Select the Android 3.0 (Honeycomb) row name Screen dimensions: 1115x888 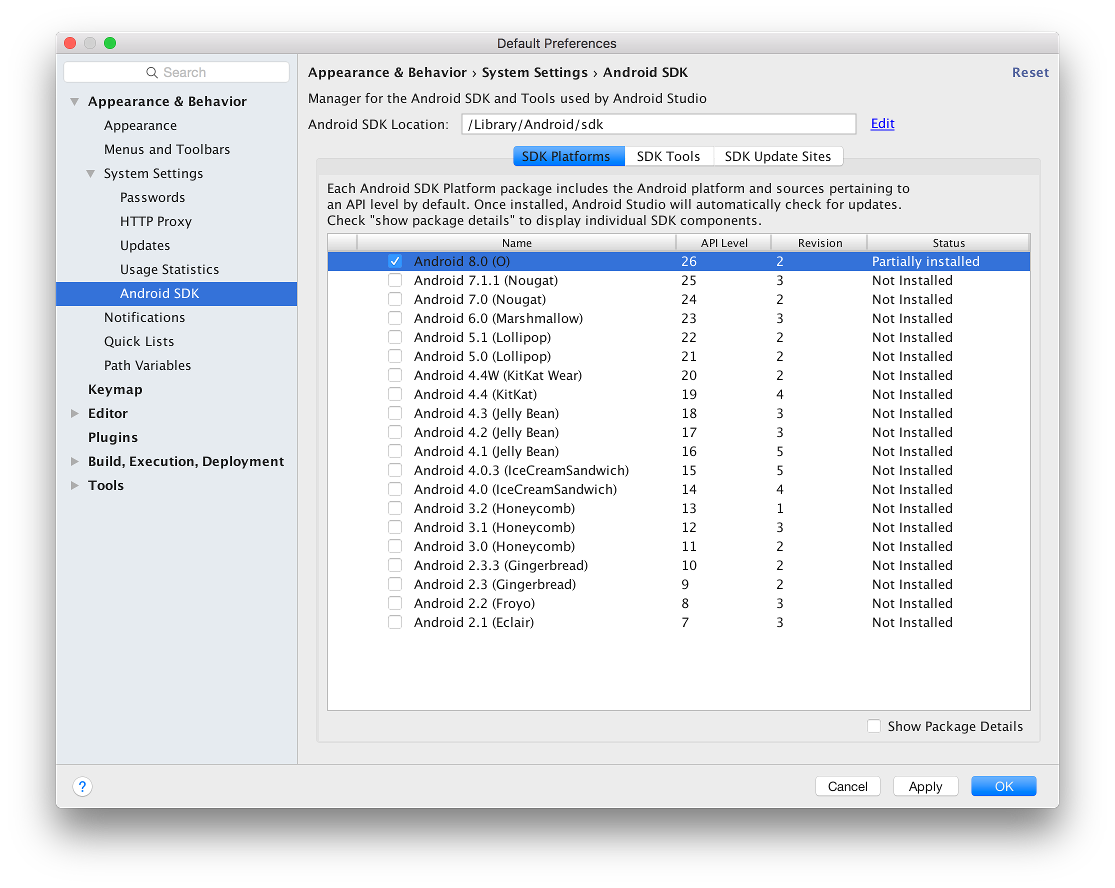[494, 547]
